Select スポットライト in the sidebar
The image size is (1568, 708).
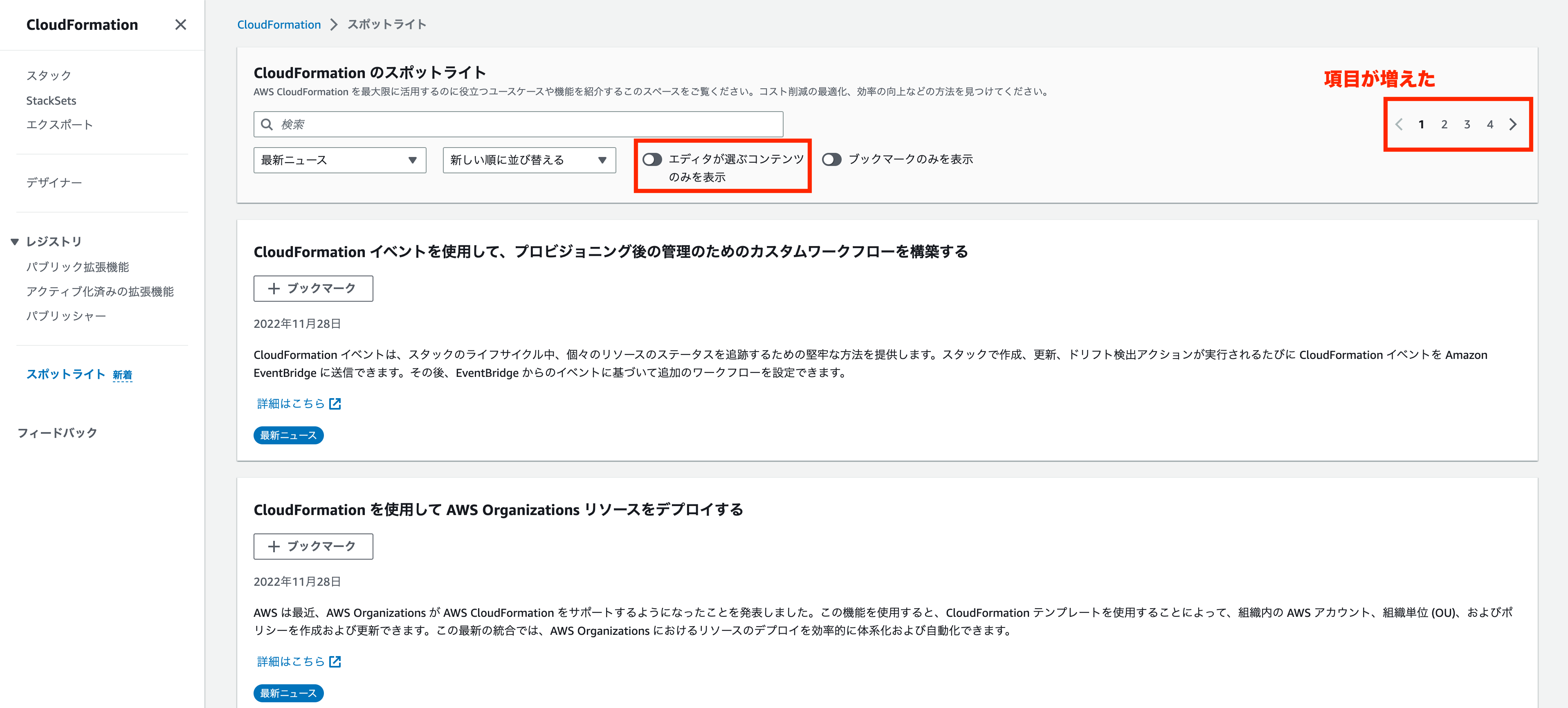click(66, 374)
